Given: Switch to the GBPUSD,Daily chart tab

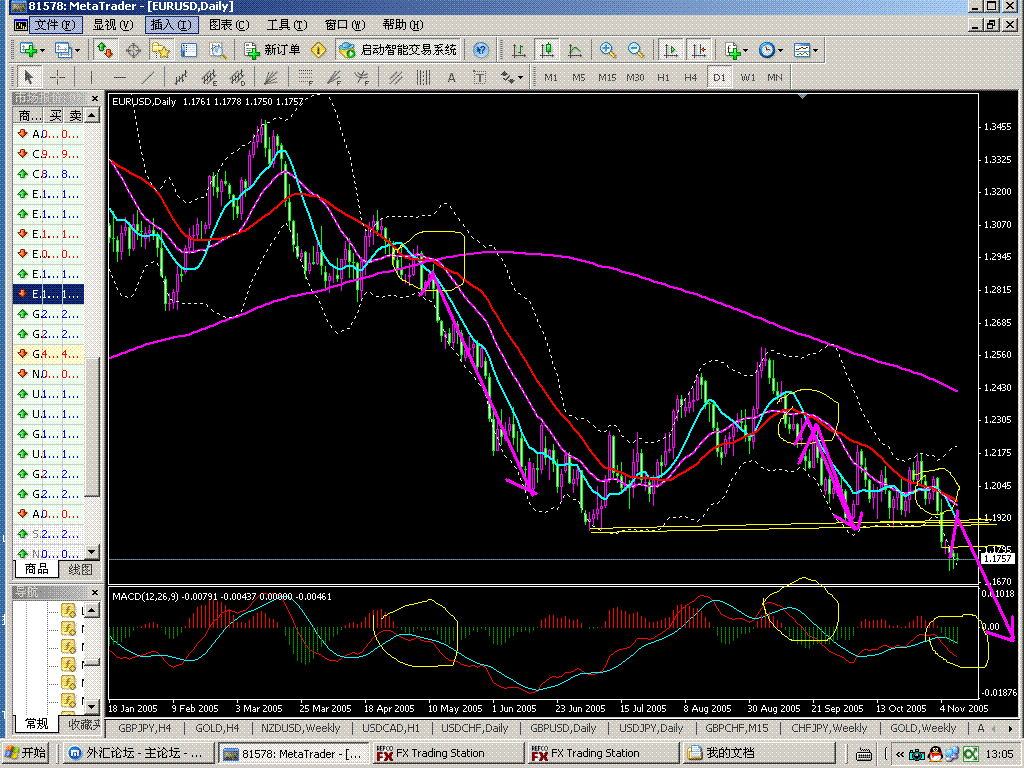Looking at the screenshot, I should tap(563, 728).
